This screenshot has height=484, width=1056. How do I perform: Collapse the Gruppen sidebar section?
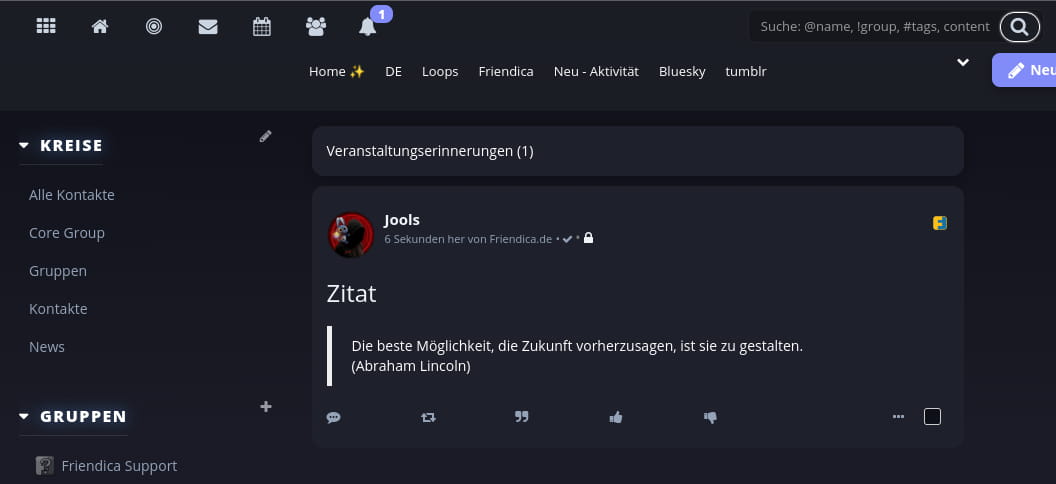click(25, 417)
